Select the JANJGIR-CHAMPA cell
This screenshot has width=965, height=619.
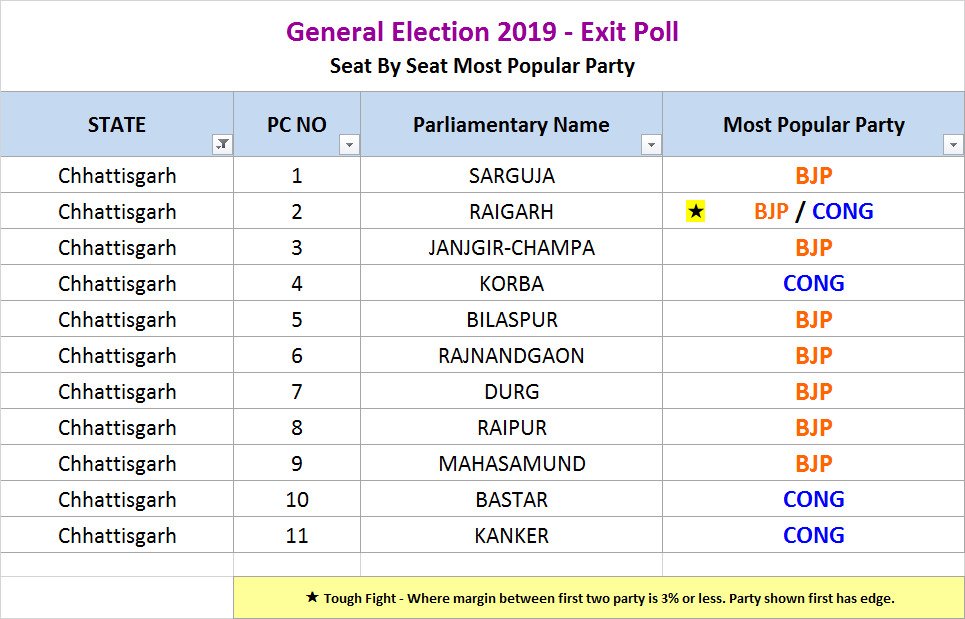click(511, 248)
